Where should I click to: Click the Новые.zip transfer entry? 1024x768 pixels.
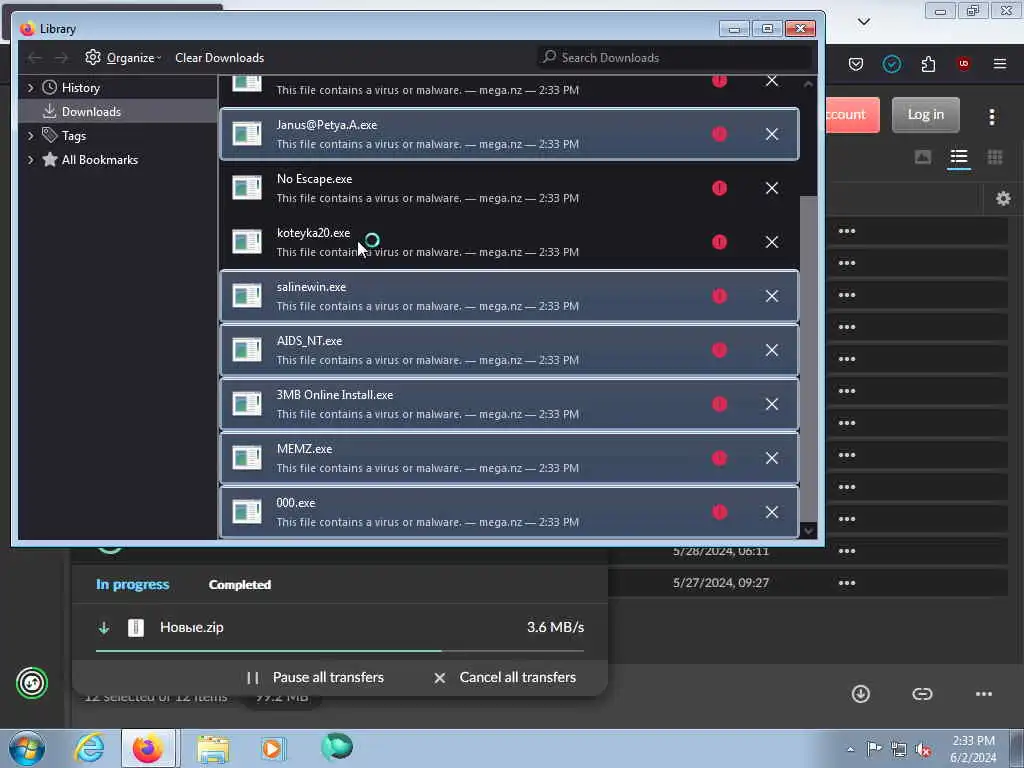(340, 628)
